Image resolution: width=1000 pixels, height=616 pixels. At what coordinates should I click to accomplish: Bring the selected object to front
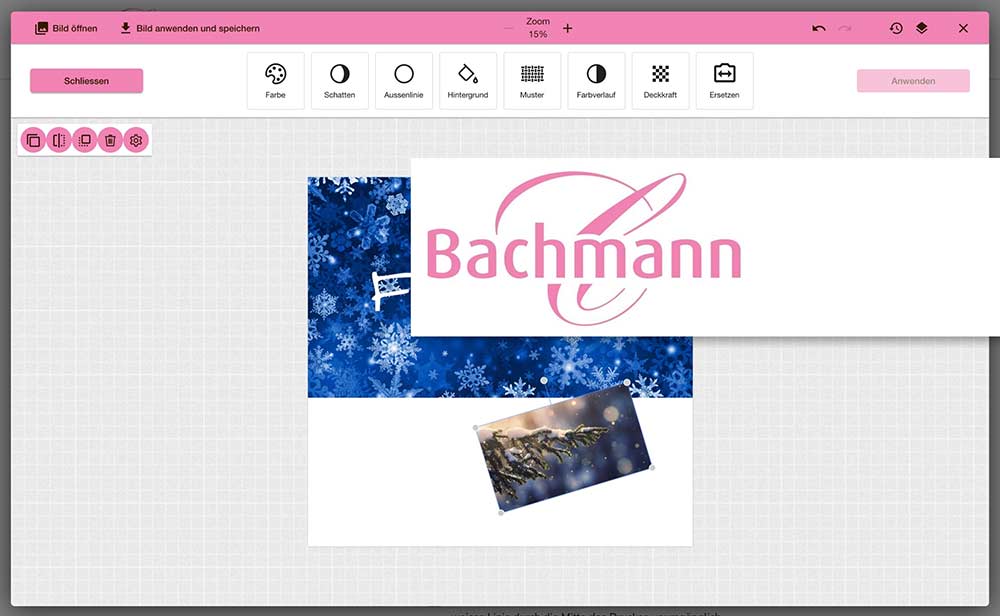pos(84,140)
